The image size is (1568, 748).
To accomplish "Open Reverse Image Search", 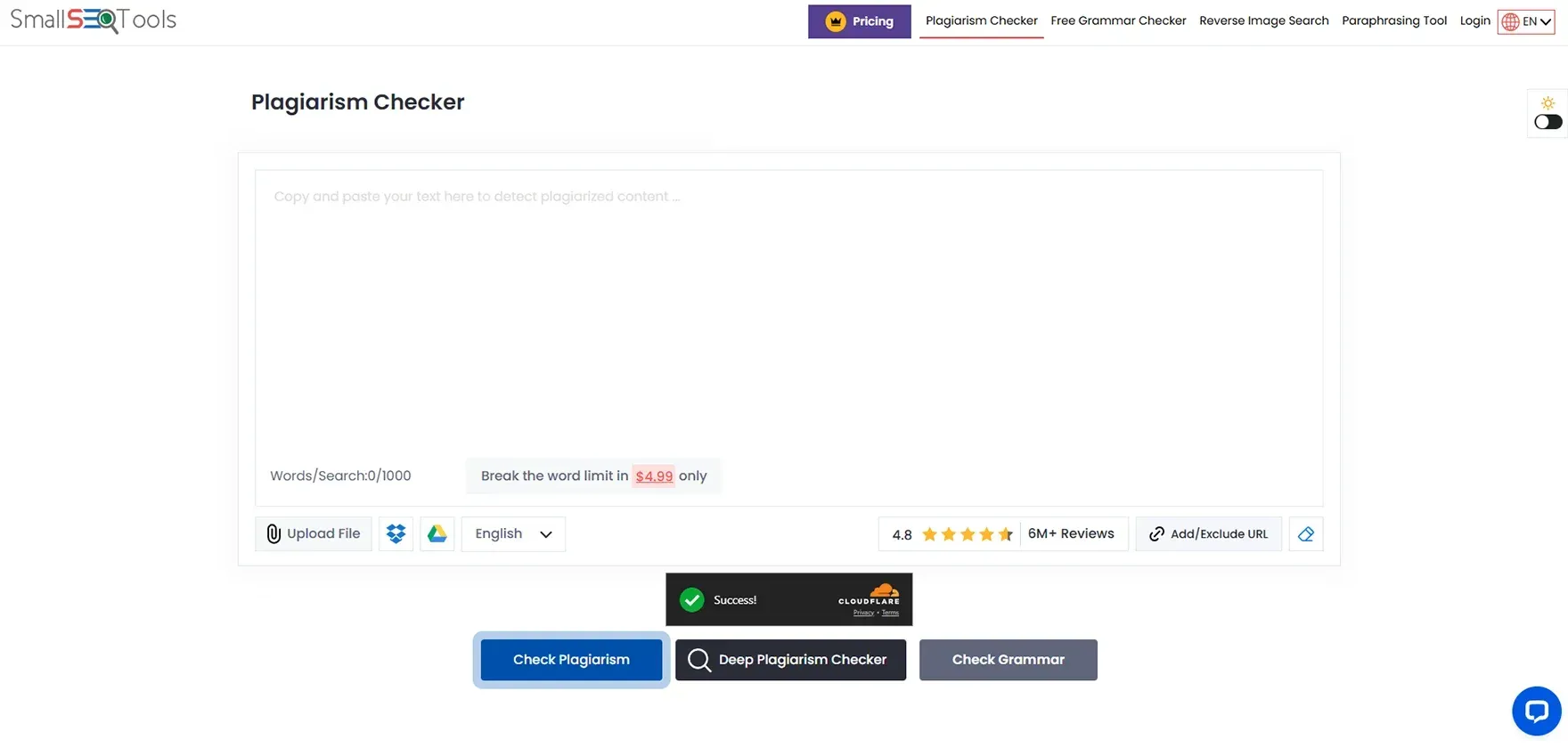I will [x=1263, y=20].
